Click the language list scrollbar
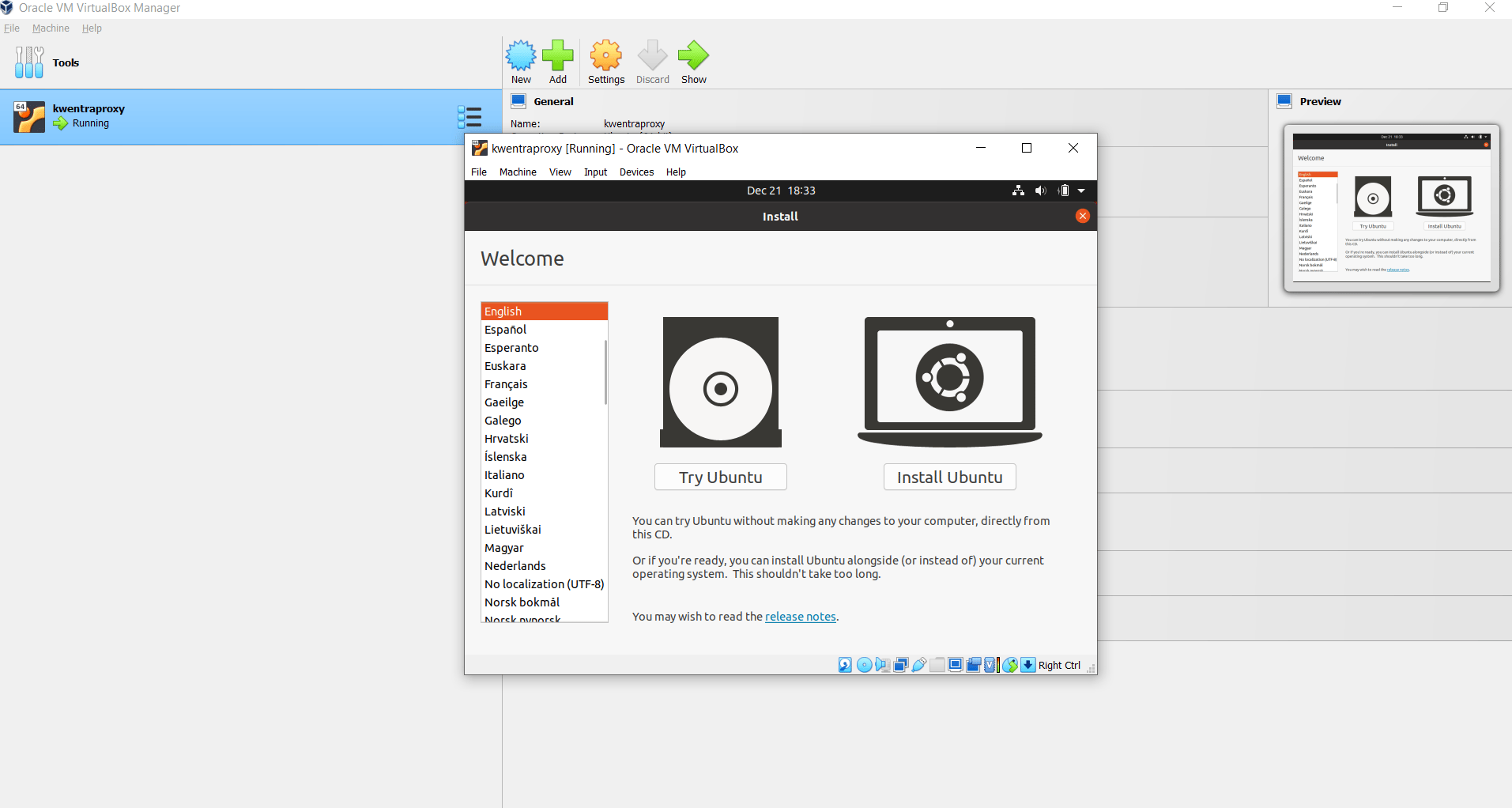This screenshot has height=808, width=1512. [x=605, y=372]
